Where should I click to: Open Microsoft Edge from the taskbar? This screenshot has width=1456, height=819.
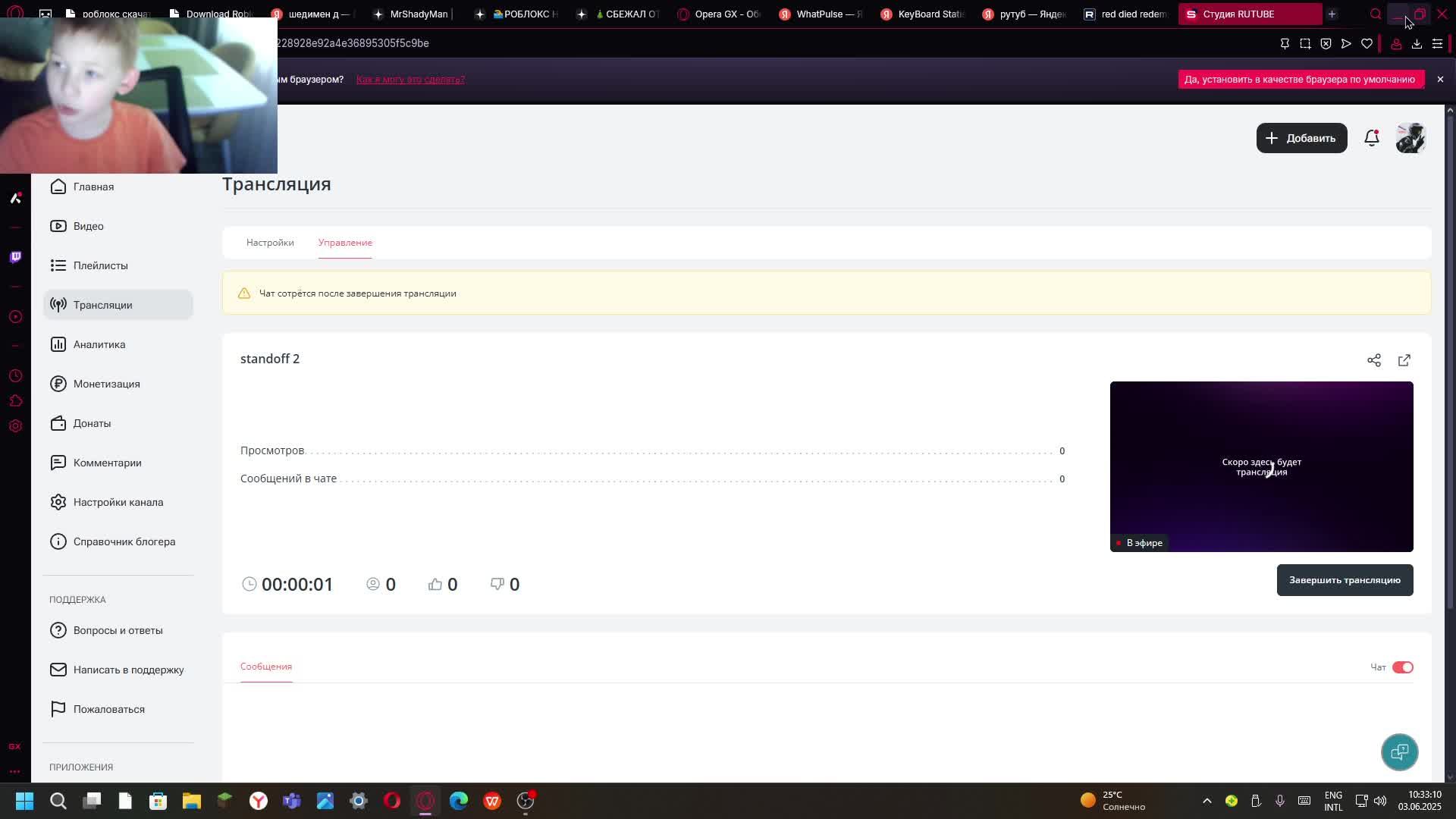(459, 801)
